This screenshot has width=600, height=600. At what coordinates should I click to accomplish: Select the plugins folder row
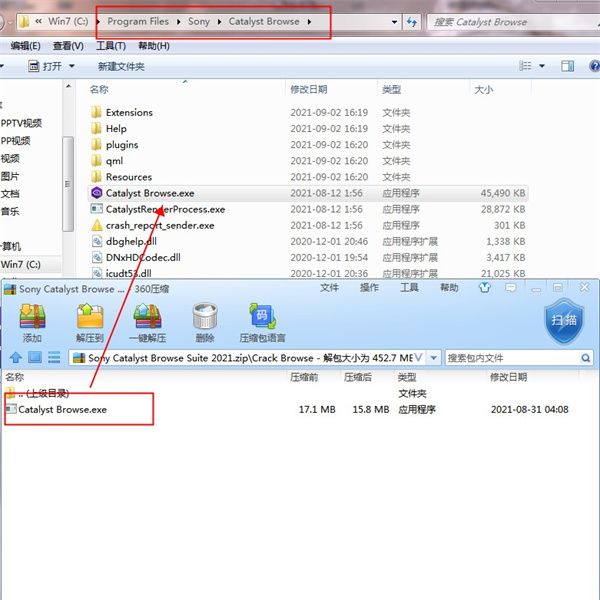308,145
